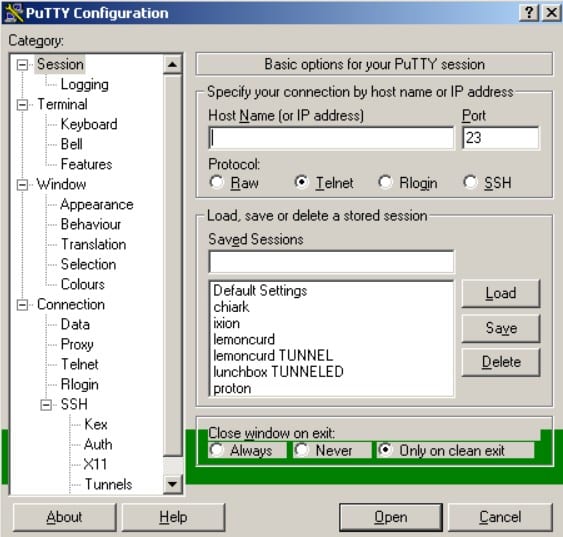Open the Selection settings
The width and height of the screenshot is (563, 537).
point(88,265)
